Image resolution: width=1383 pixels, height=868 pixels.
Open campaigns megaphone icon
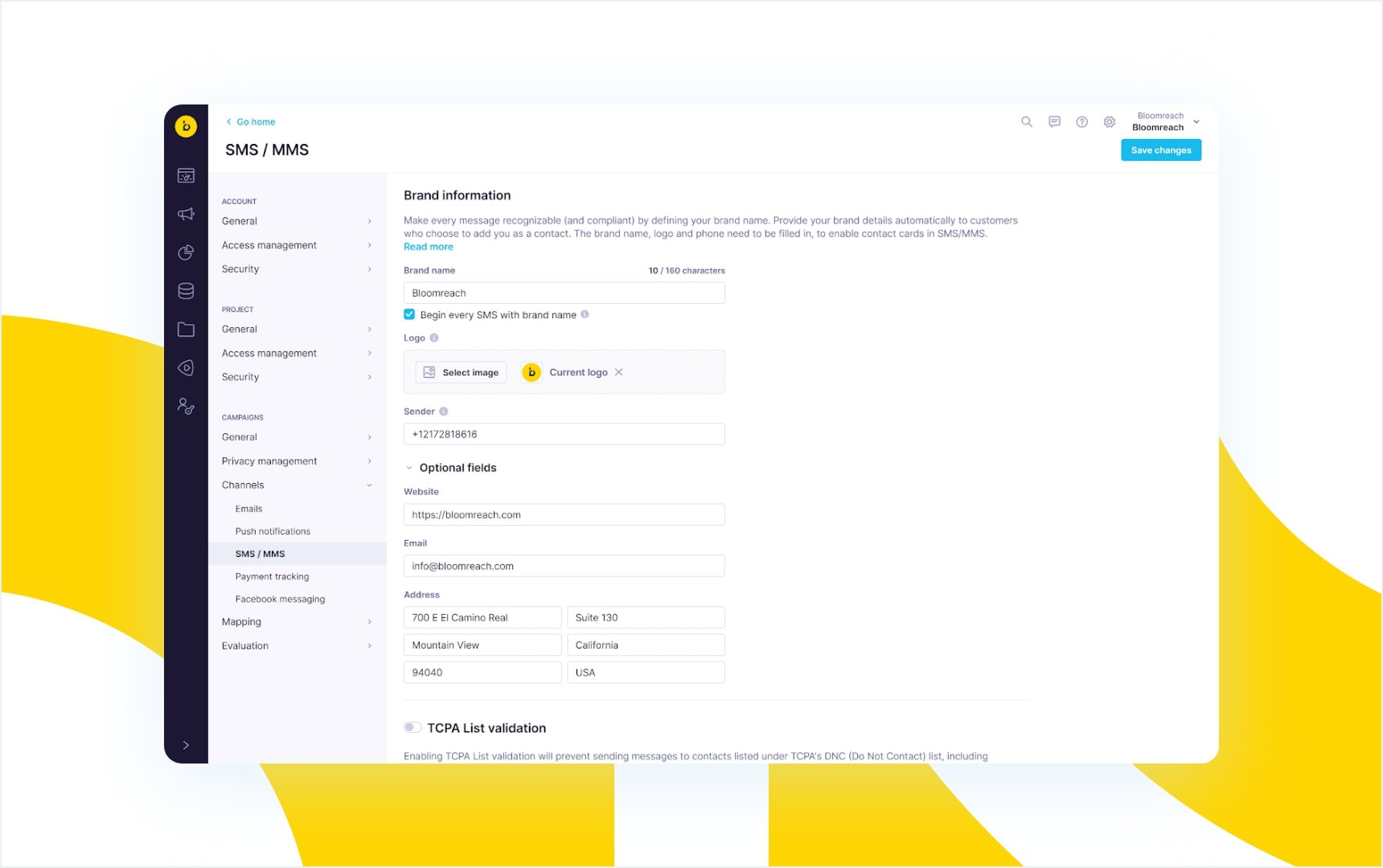[x=186, y=214]
